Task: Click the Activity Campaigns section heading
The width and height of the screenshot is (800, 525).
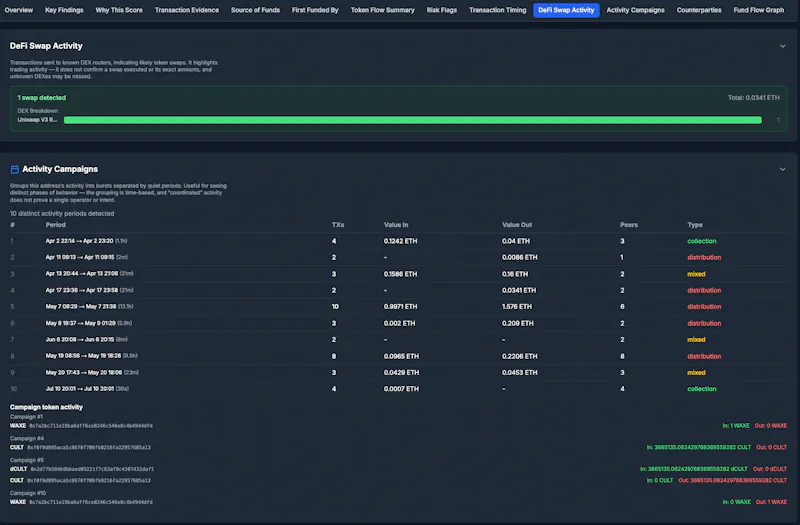Action: 60,169
